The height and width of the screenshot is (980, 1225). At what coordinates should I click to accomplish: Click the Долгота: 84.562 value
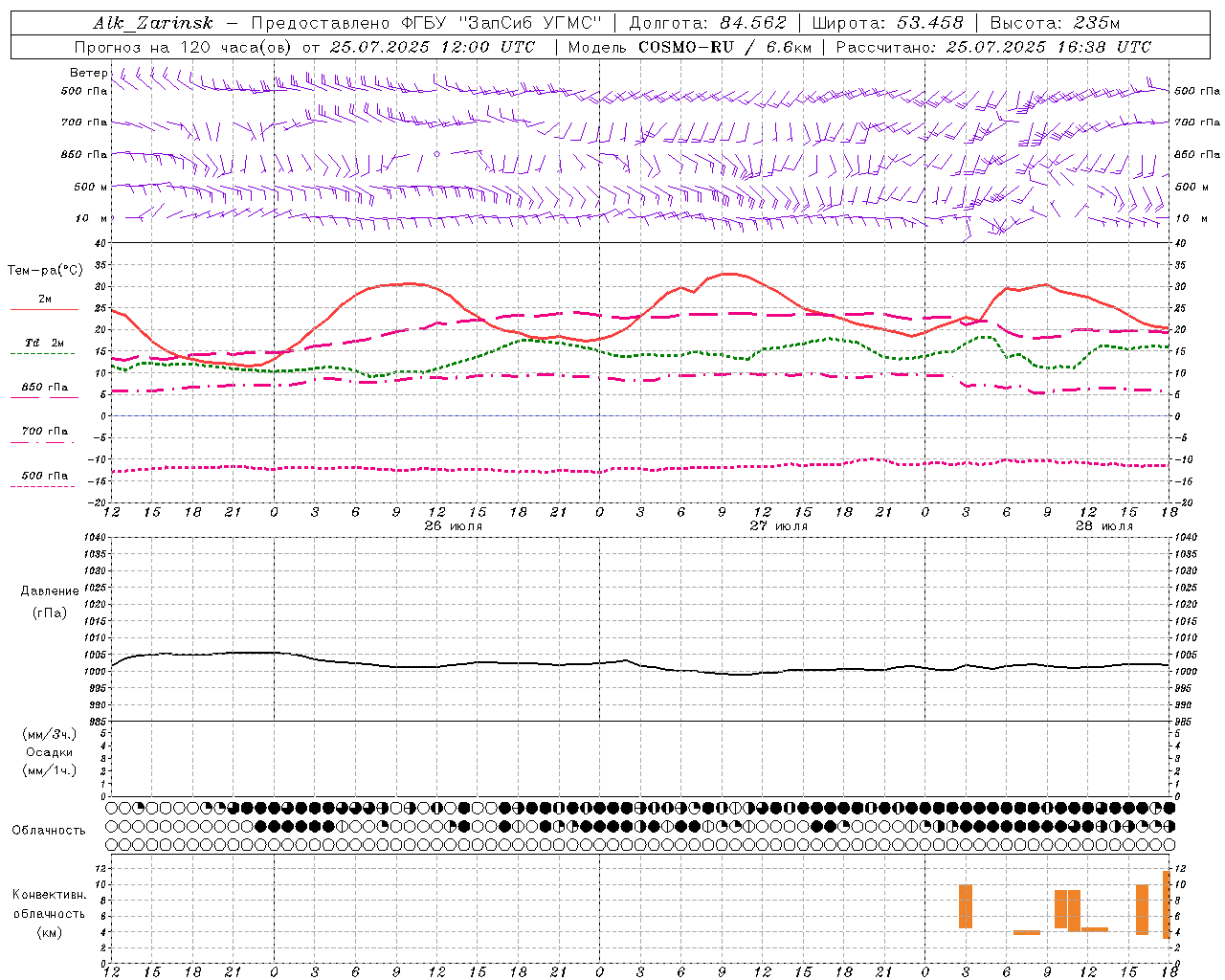point(707,23)
